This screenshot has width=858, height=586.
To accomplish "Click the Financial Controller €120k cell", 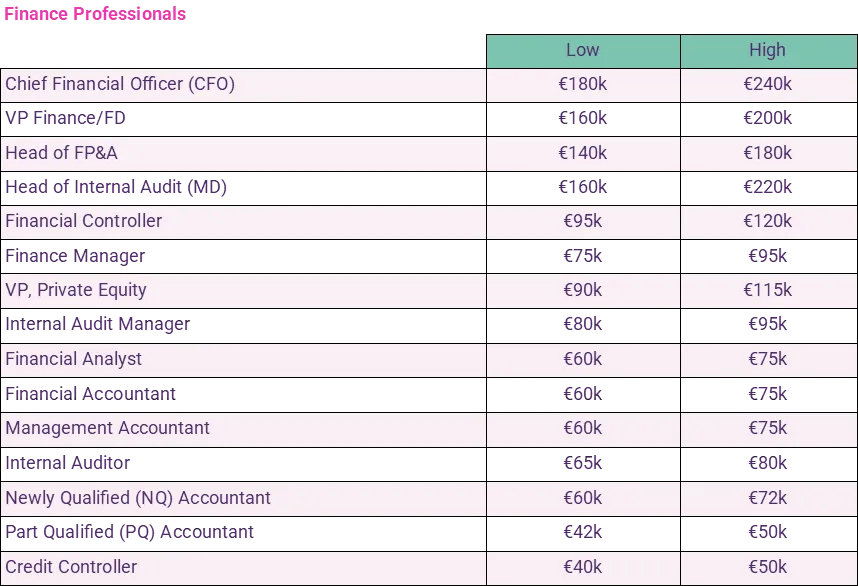I will (x=767, y=221).
